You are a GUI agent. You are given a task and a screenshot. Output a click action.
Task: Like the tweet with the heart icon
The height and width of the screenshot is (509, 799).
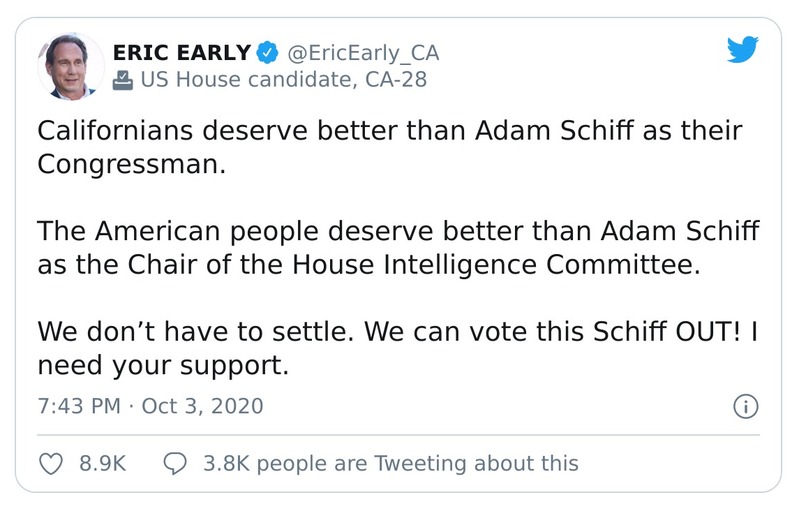pos(52,463)
